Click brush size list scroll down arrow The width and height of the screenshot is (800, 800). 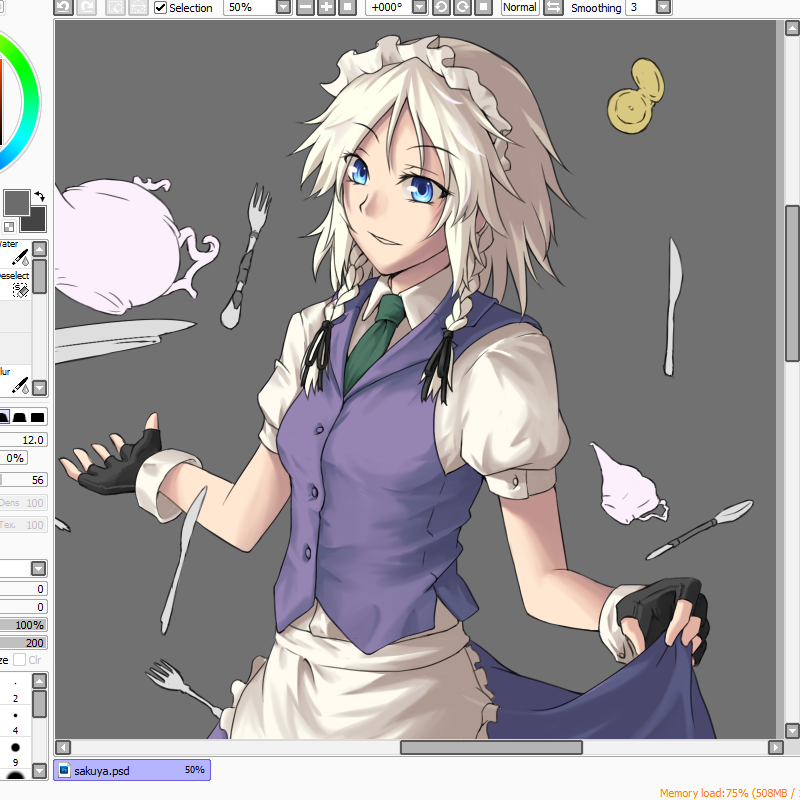point(39,770)
